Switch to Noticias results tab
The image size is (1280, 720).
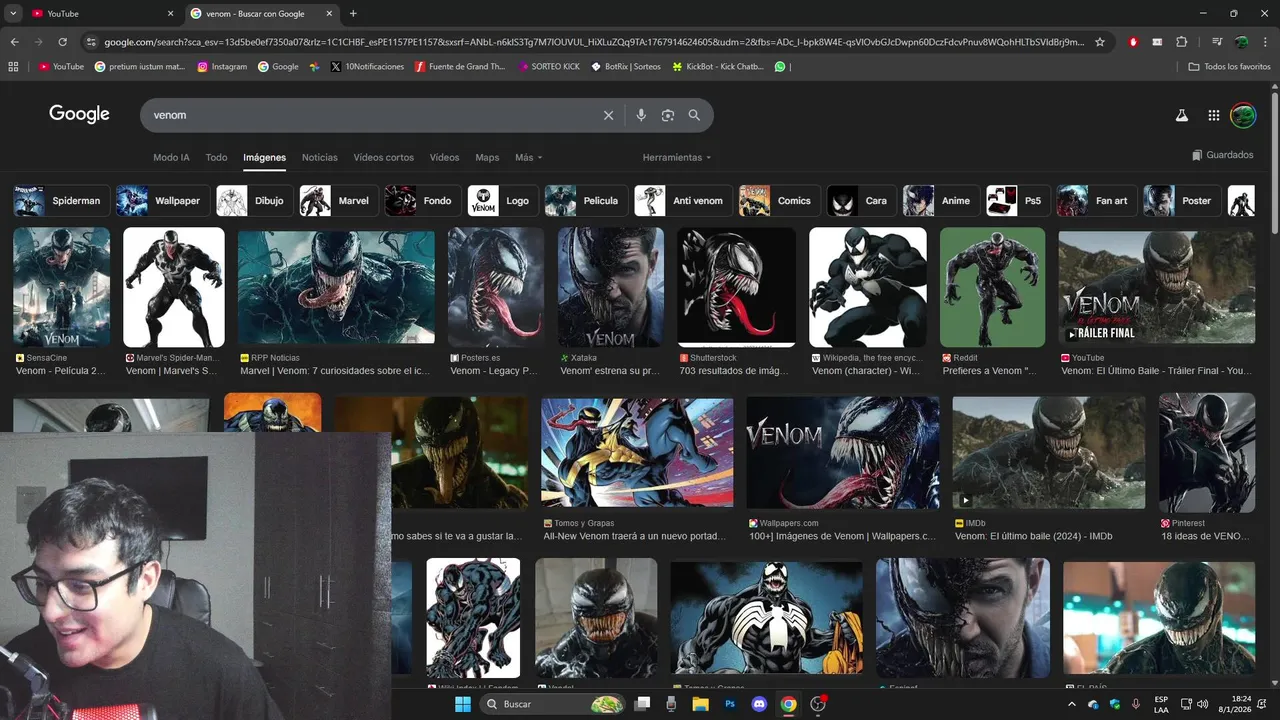pos(320,157)
